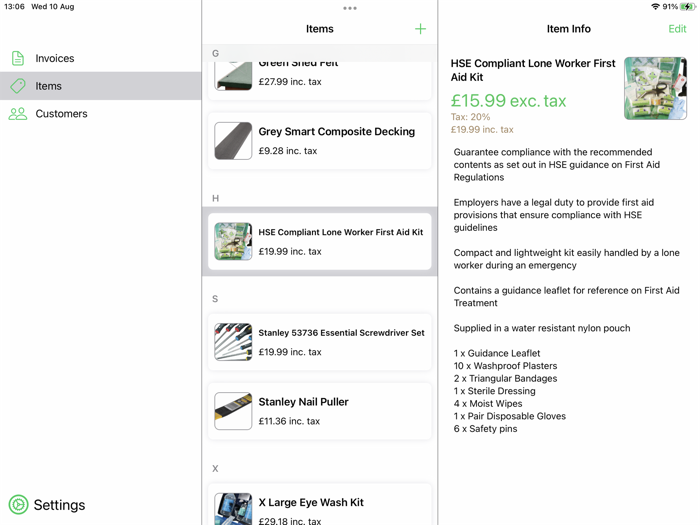700x525 pixels.
Task: Click the Invoices document icon
Action: click(x=18, y=59)
